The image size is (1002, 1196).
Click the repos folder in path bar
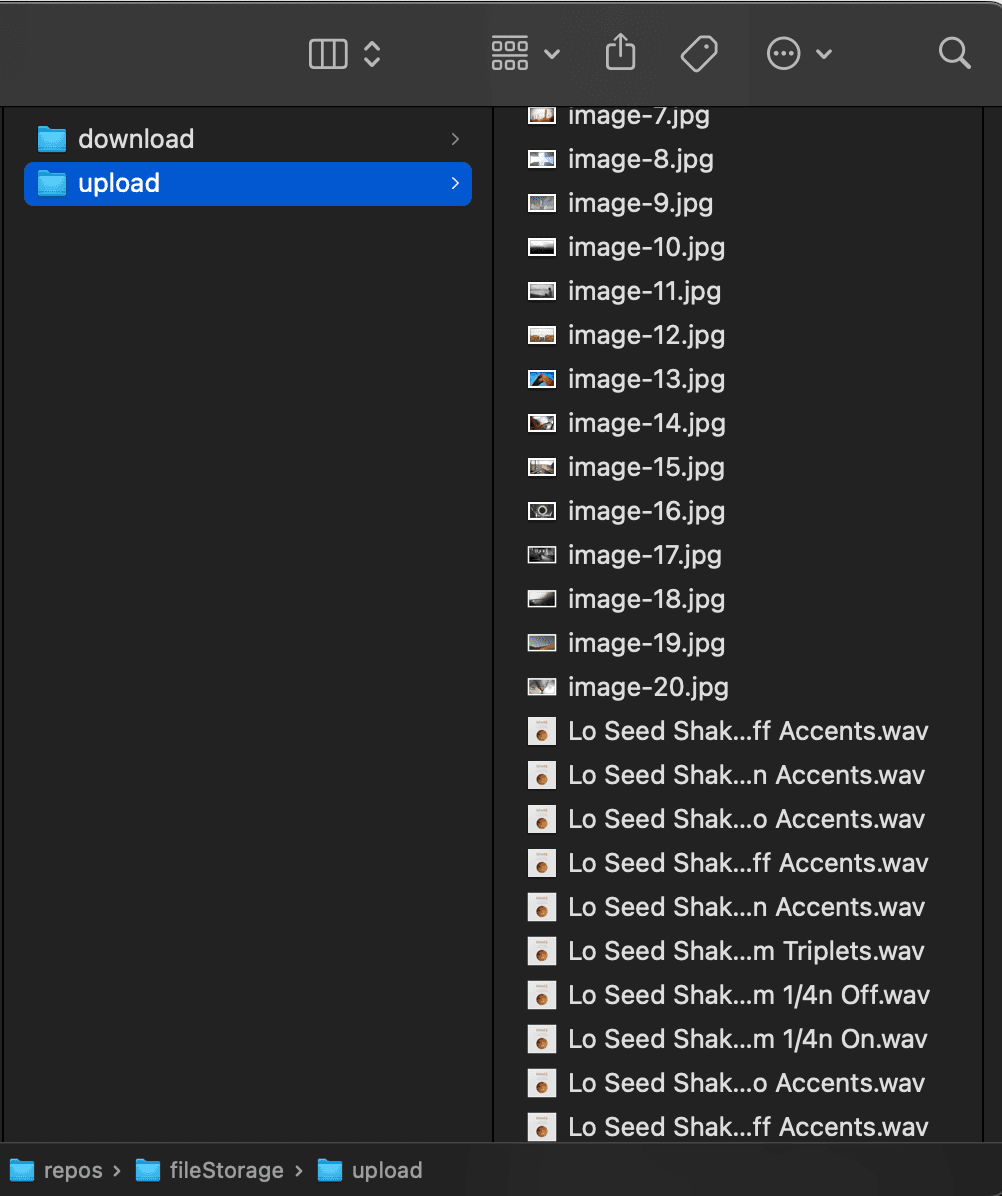(x=60, y=1170)
